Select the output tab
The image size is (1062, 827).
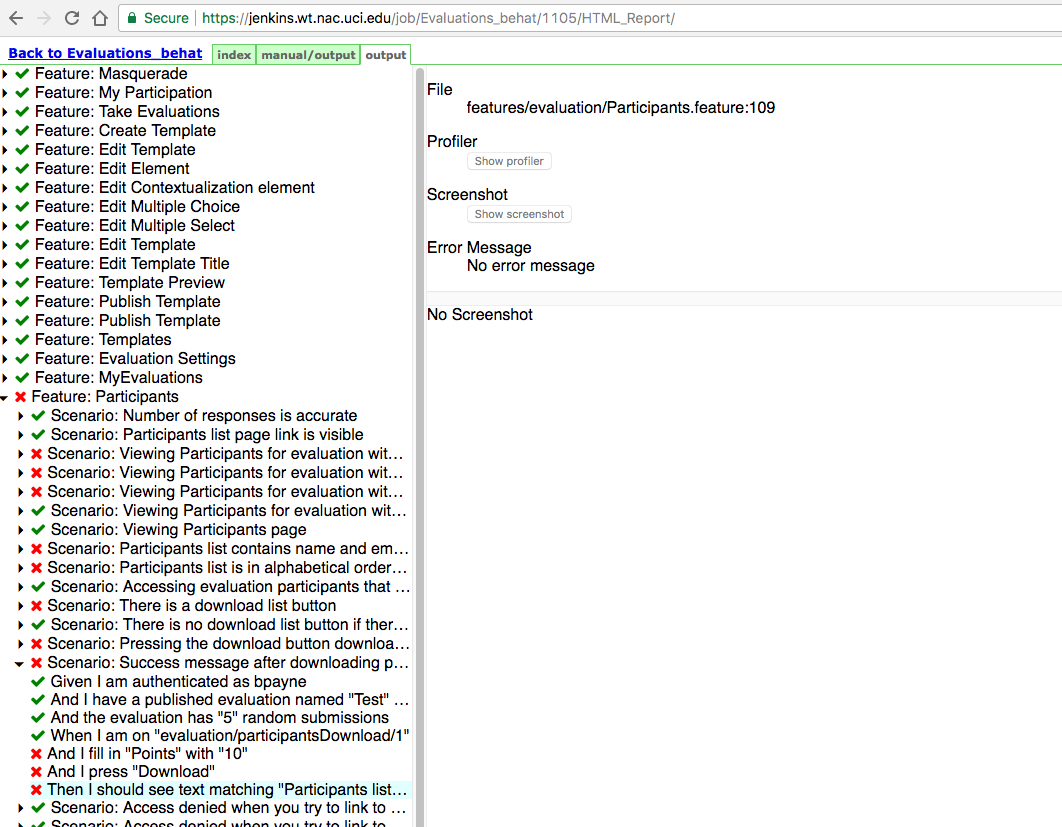385,55
